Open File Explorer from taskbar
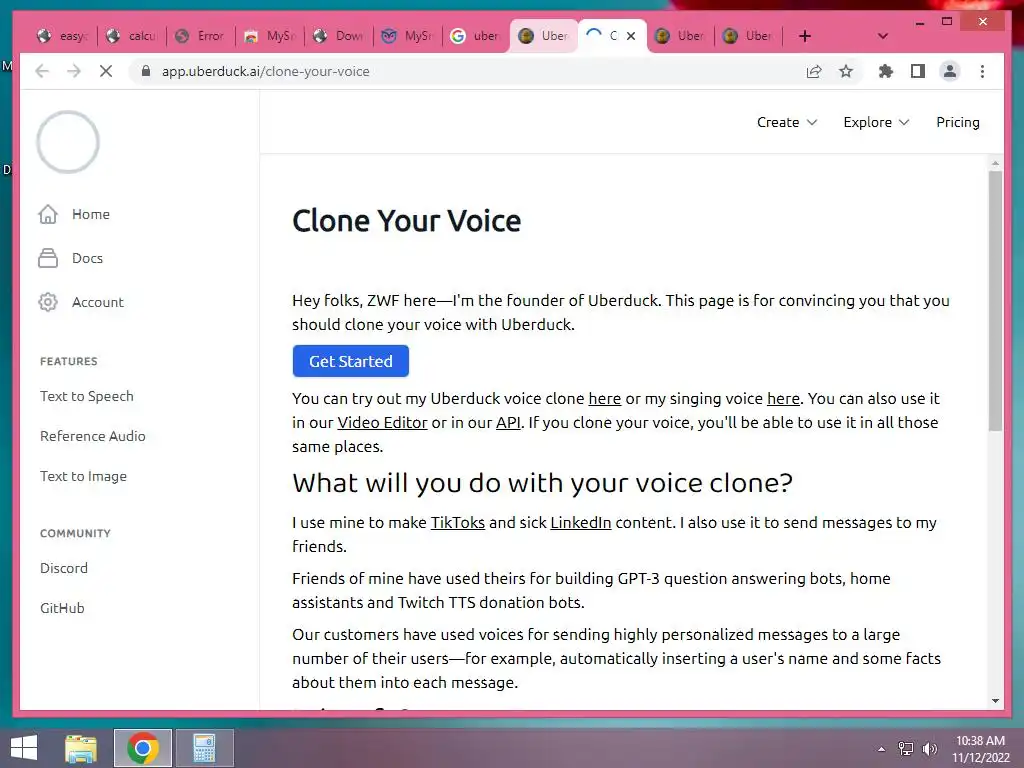This screenshot has width=1024, height=768. [x=81, y=748]
